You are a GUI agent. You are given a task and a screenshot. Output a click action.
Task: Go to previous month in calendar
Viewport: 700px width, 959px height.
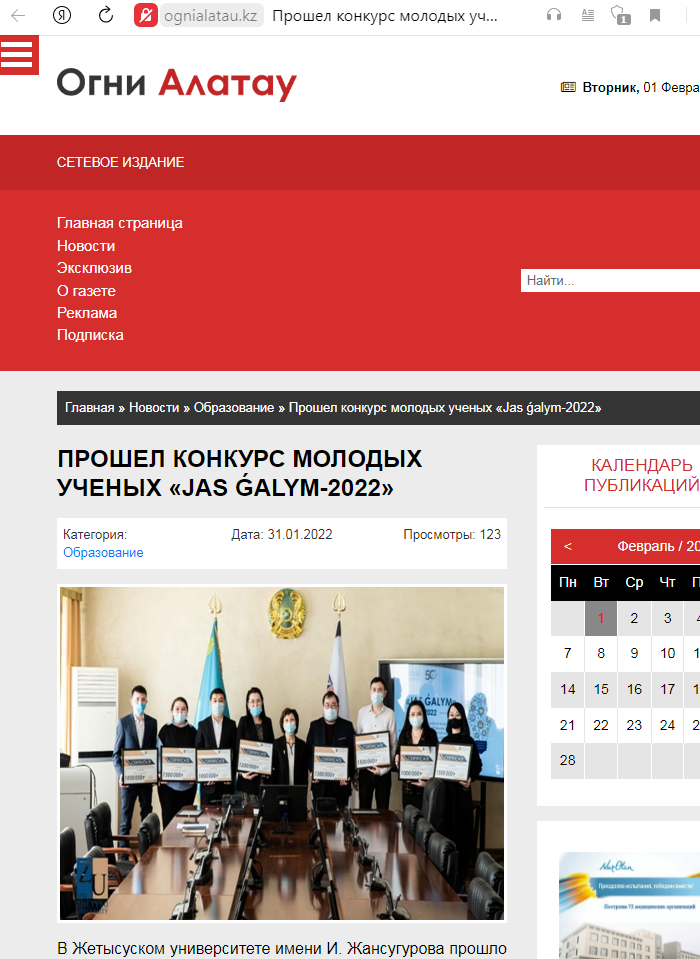point(568,546)
